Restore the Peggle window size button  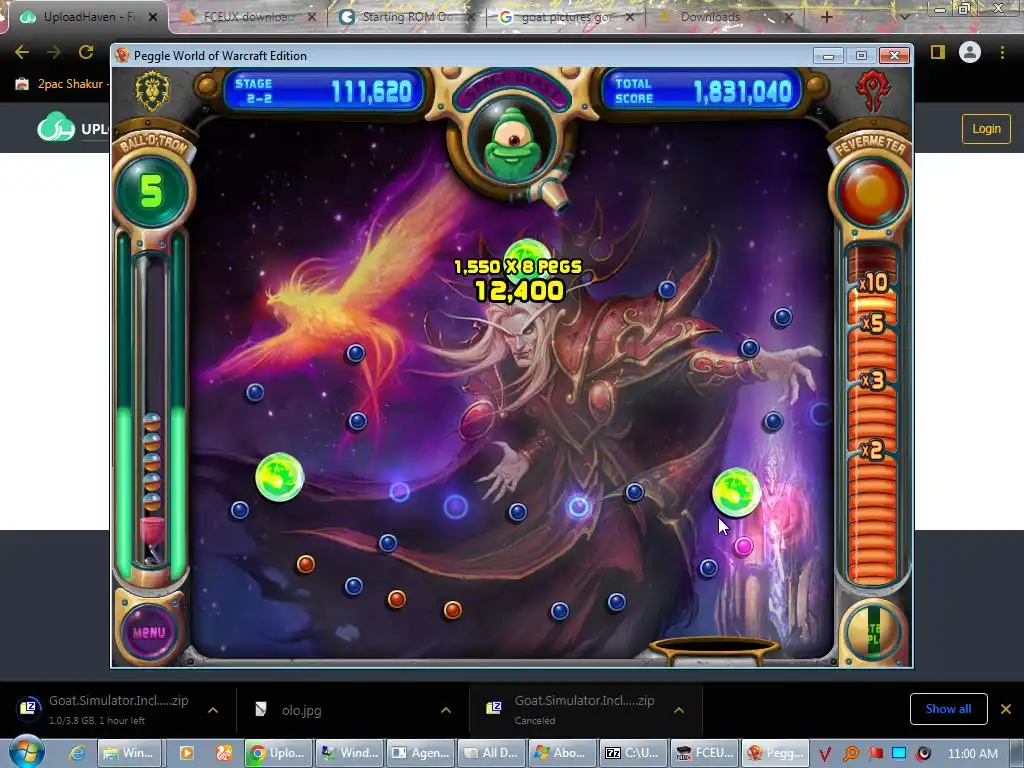click(x=861, y=56)
